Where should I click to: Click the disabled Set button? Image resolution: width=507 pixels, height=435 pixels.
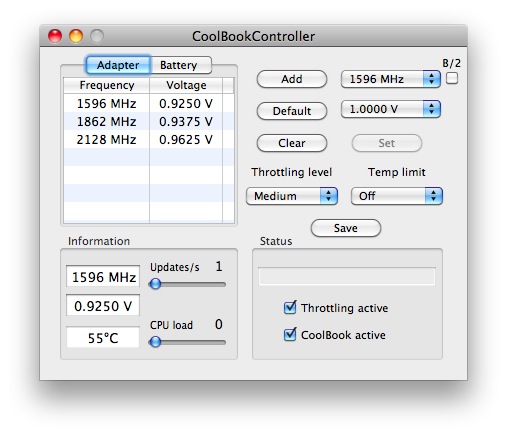387,143
